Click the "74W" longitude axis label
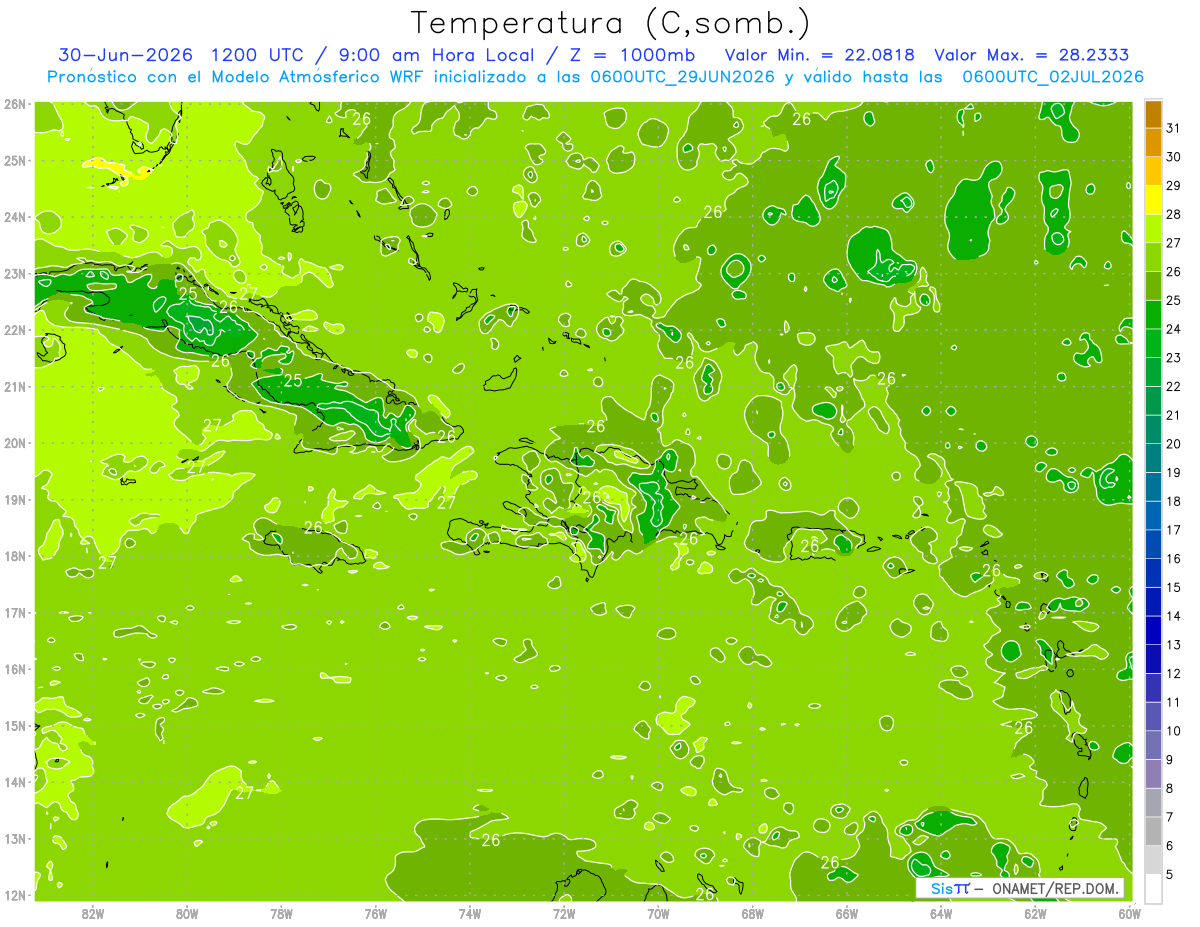The image size is (1200, 927). click(x=470, y=913)
